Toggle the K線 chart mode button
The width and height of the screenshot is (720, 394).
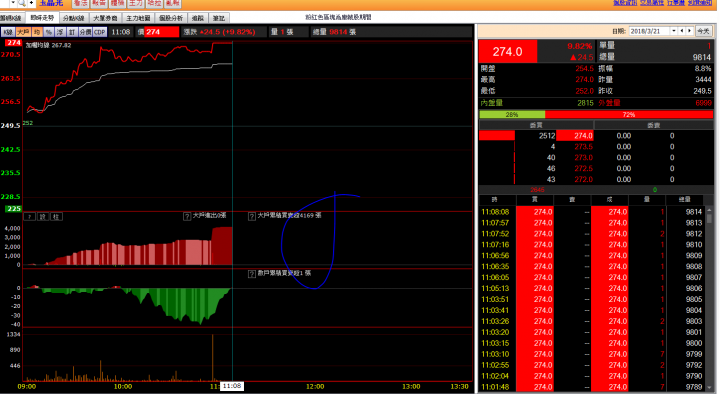(8, 32)
